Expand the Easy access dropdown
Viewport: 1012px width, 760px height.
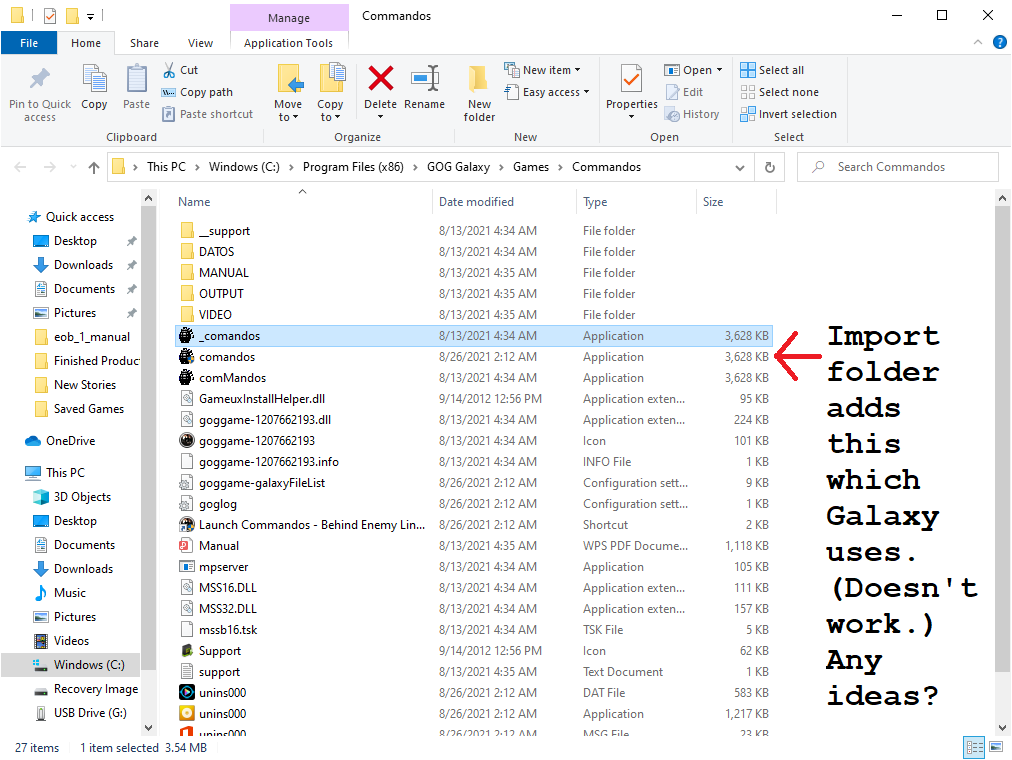pos(587,92)
